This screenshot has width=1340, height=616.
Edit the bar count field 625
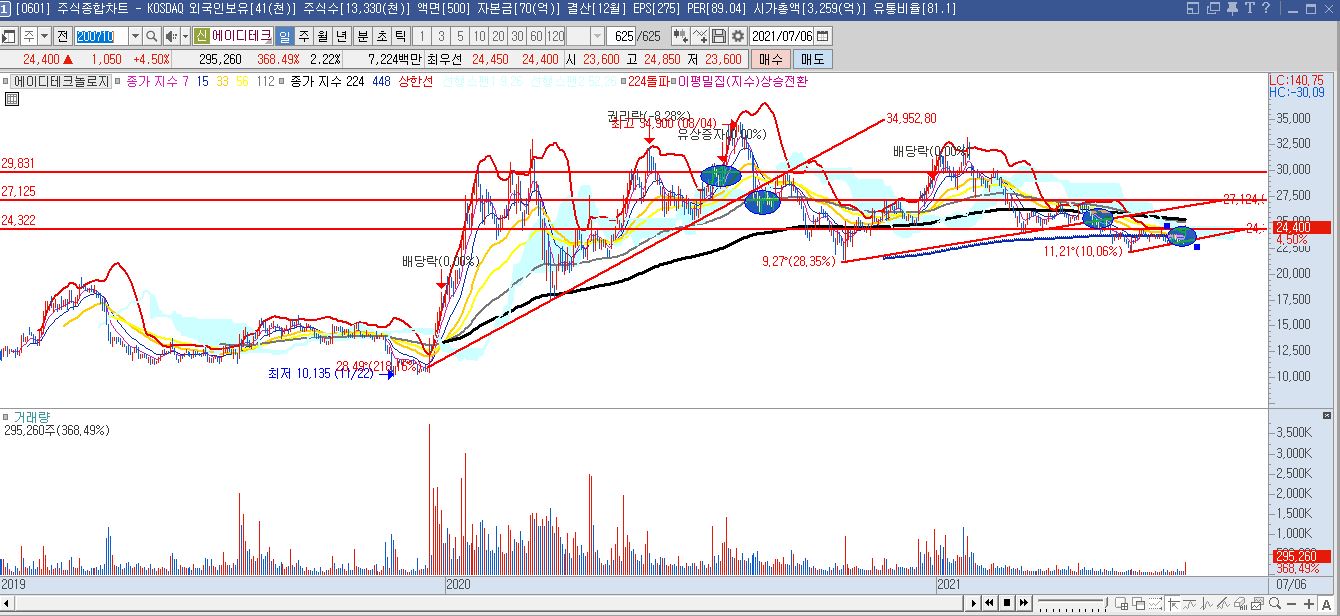tap(621, 36)
